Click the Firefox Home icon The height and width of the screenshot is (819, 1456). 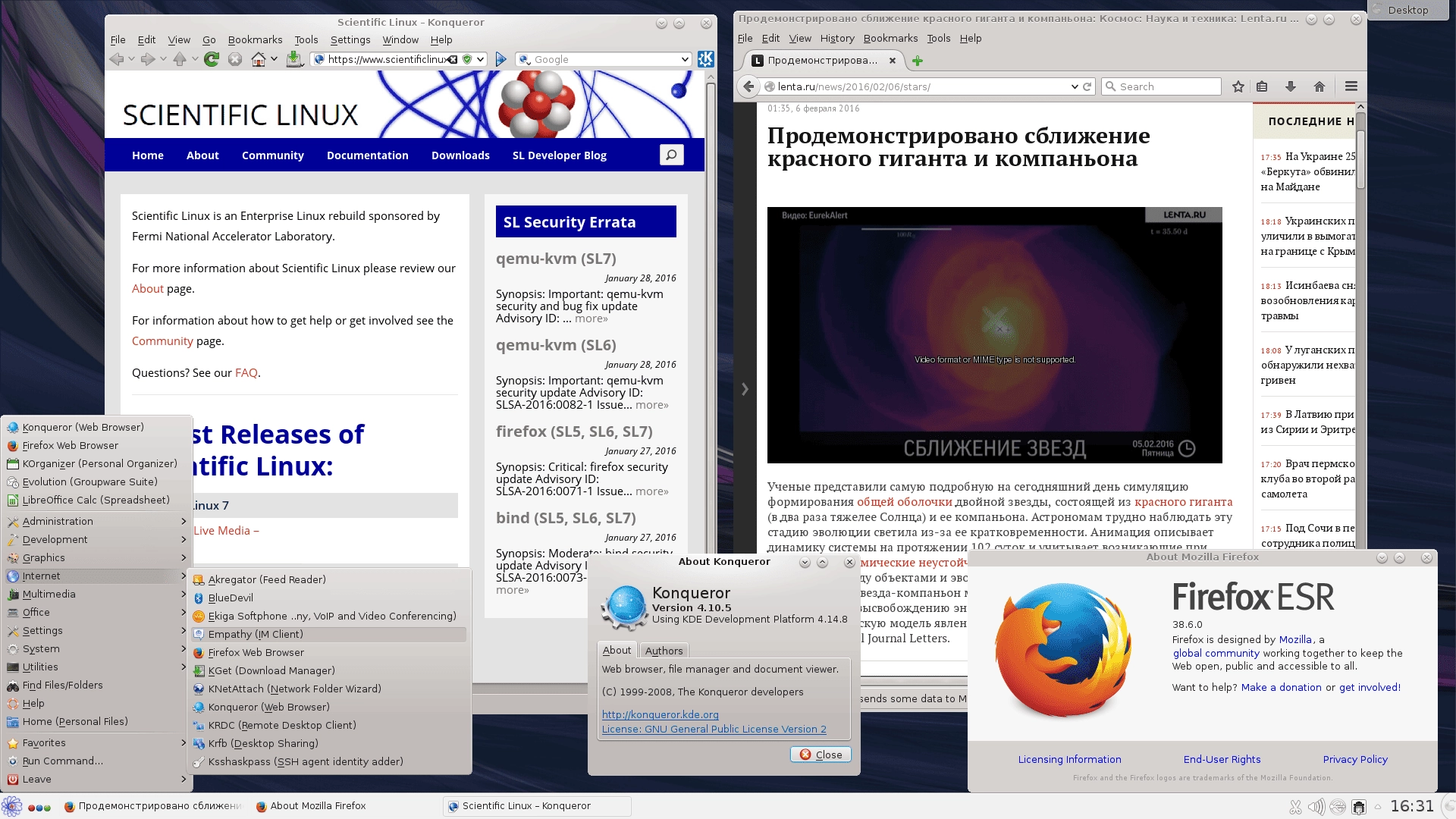tap(1319, 86)
